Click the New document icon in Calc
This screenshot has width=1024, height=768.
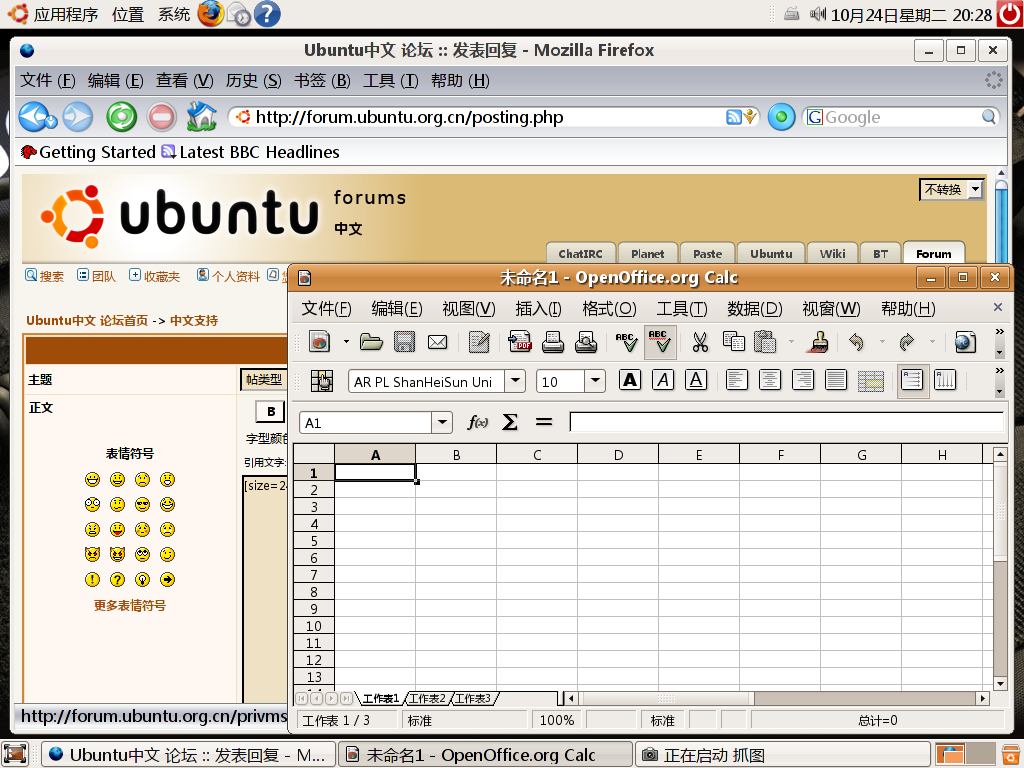[319, 342]
